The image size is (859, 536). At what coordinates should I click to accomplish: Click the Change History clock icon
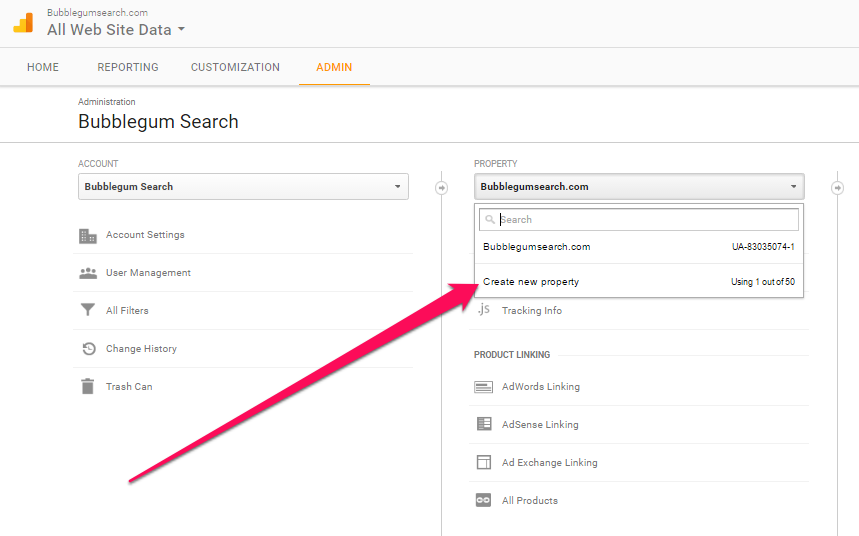(x=89, y=349)
